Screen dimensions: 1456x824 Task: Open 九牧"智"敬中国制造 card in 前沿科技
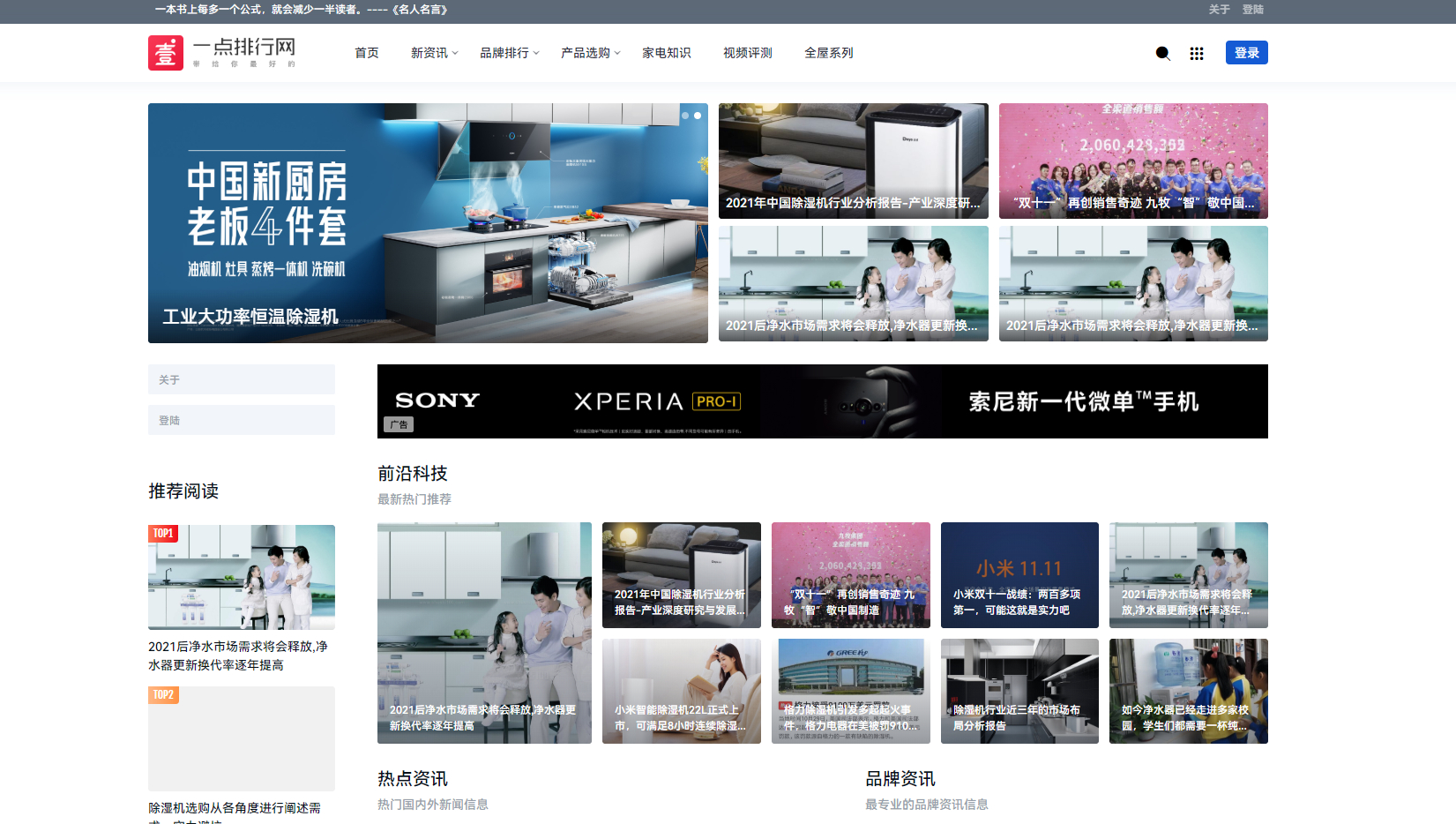tap(851, 575)
